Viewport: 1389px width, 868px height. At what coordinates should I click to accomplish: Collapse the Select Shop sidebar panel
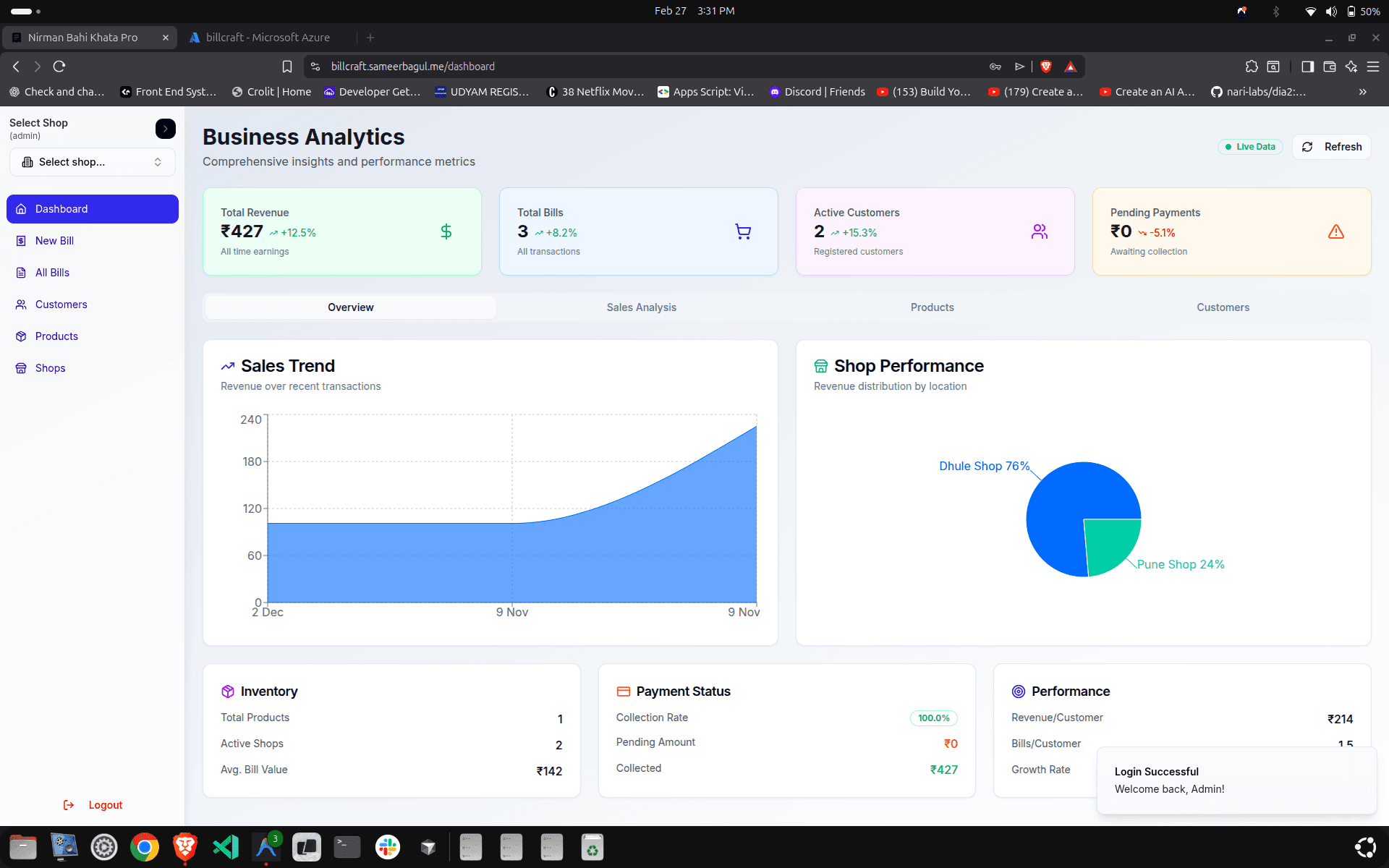click(x=165, y=129)
